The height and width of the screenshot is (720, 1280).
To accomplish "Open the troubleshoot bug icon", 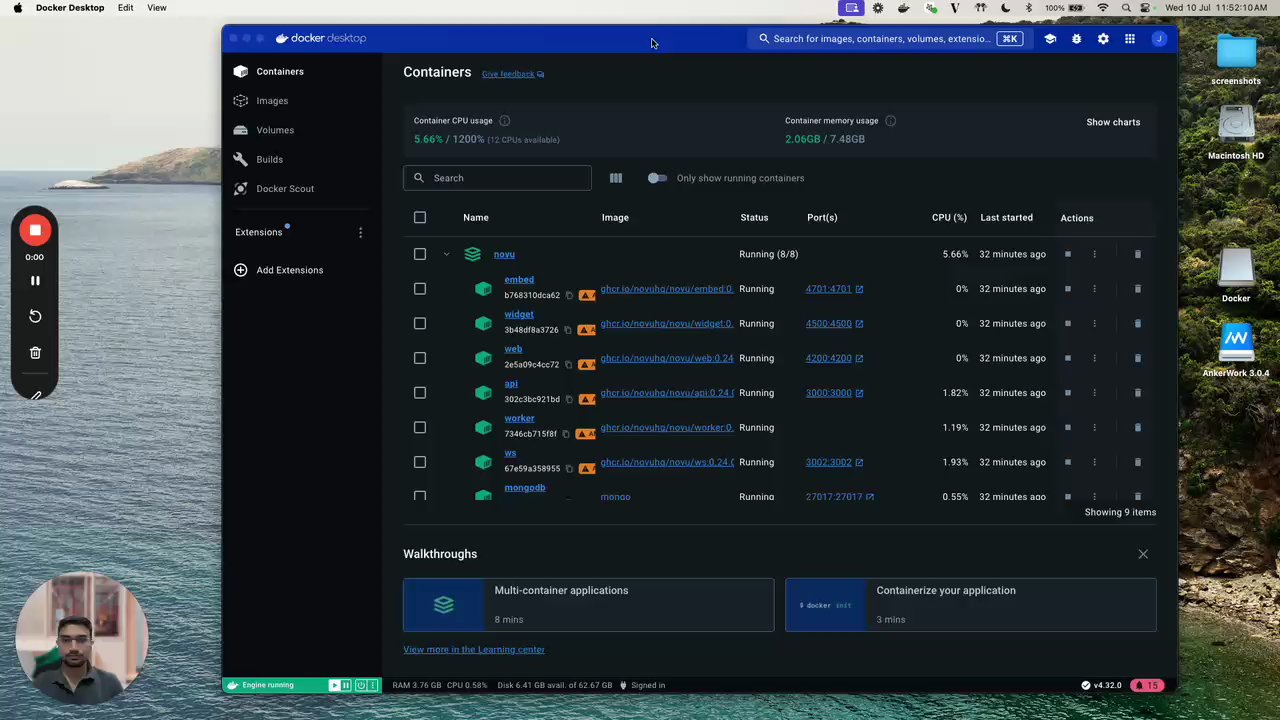I will [x=1076, y=39].
